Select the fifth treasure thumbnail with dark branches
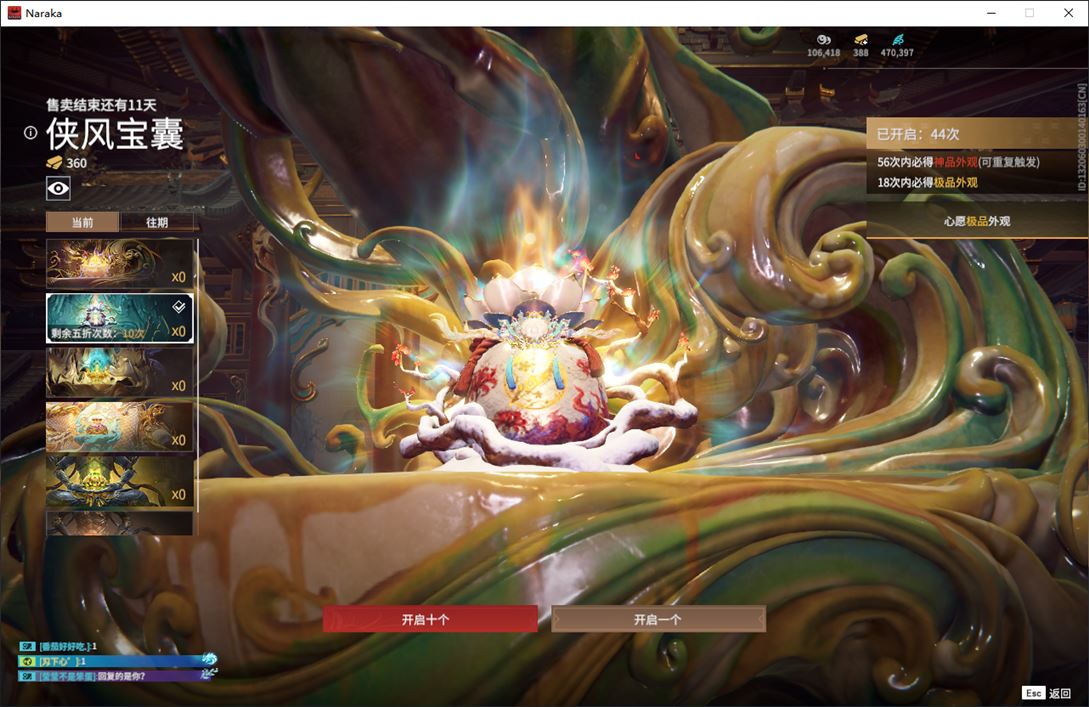 [x=119, y=481]
